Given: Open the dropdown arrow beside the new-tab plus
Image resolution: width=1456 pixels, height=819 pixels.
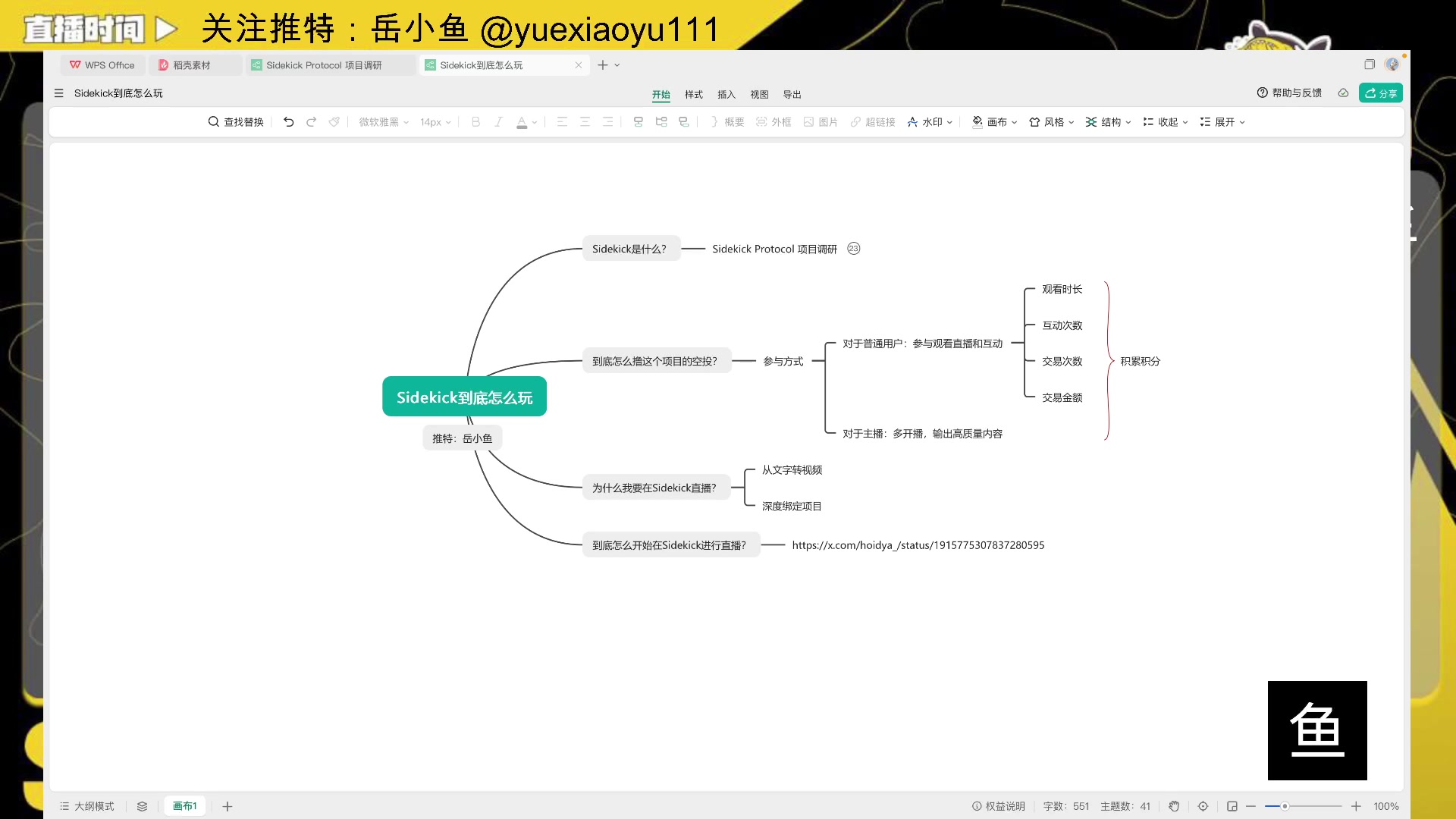Looking at the screenshot, I should [617, 65].
